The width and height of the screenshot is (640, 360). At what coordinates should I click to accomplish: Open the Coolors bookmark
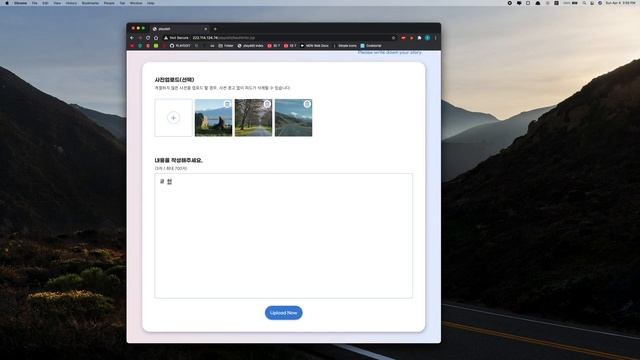(371, 46)
